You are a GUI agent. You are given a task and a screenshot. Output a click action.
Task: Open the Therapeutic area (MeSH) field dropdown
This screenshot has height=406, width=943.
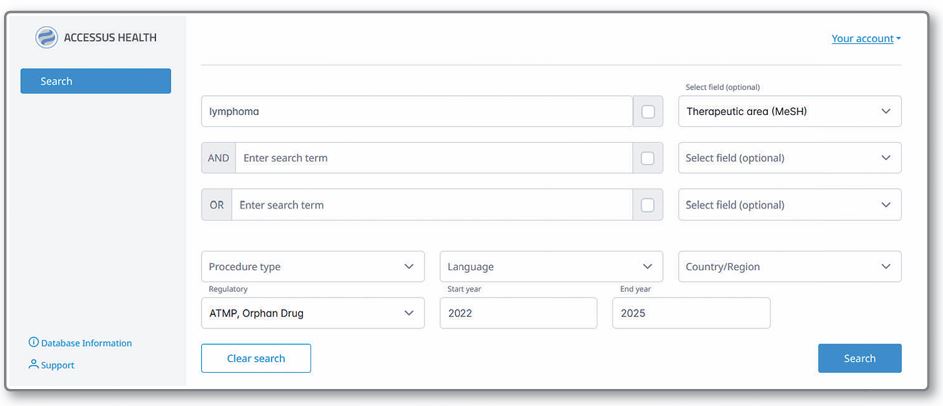789,112
